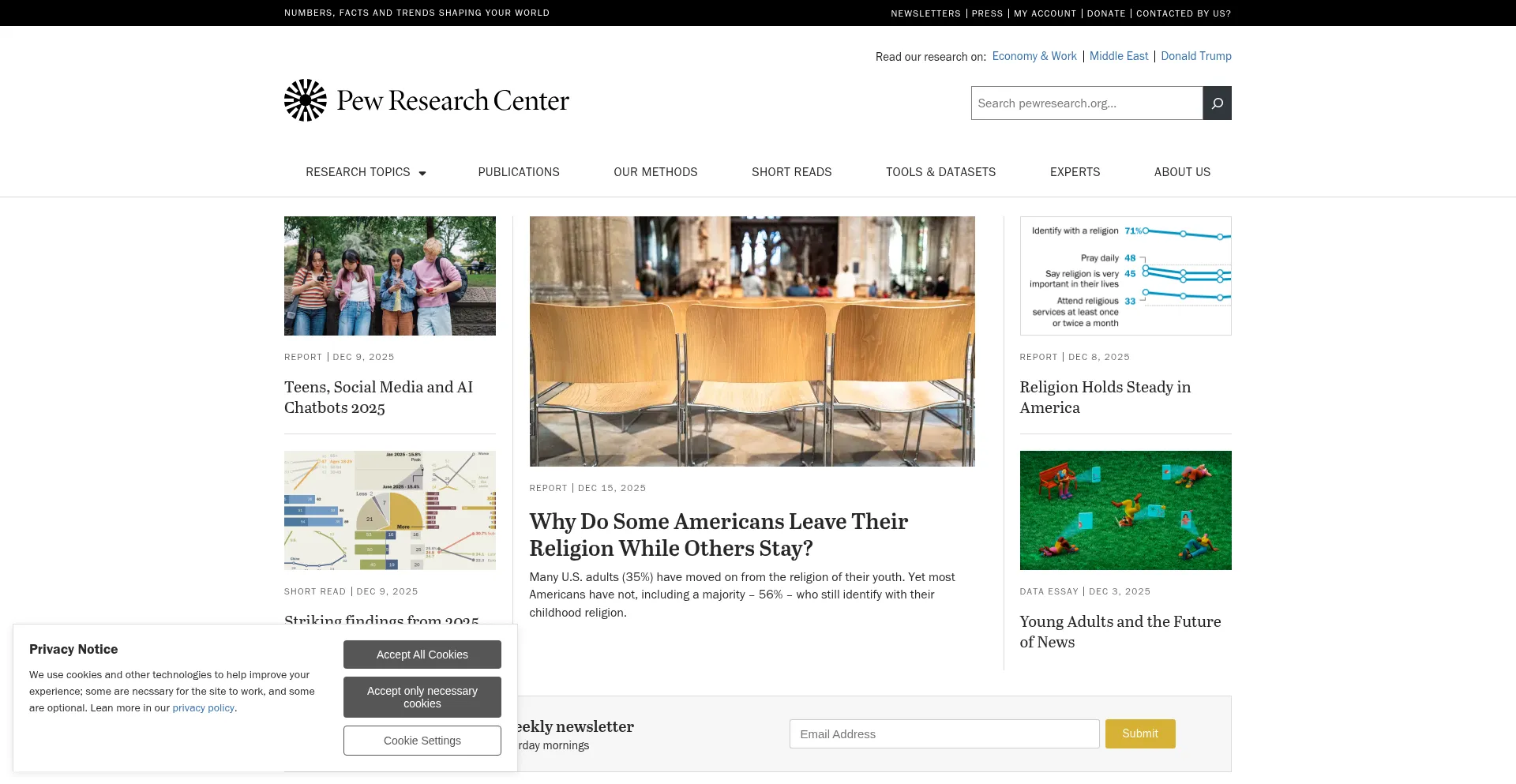Image resolution: width=1516 pixels, height=784 pixels.
Task: Open the privacy policy link
Action: tap(203, 707)
